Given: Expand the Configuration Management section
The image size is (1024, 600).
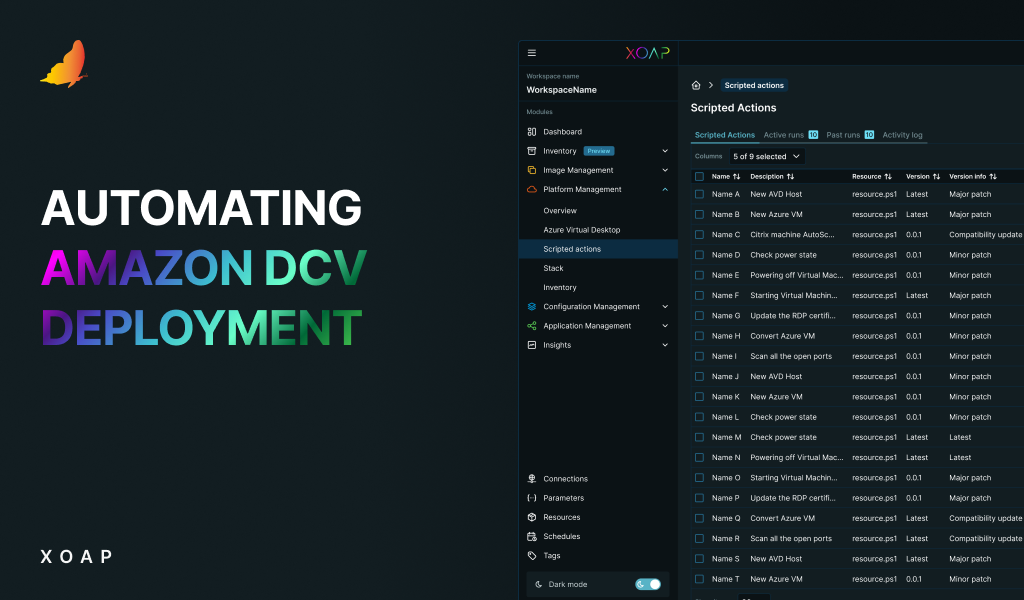Looking at the screenshot, I should [663, 306].
